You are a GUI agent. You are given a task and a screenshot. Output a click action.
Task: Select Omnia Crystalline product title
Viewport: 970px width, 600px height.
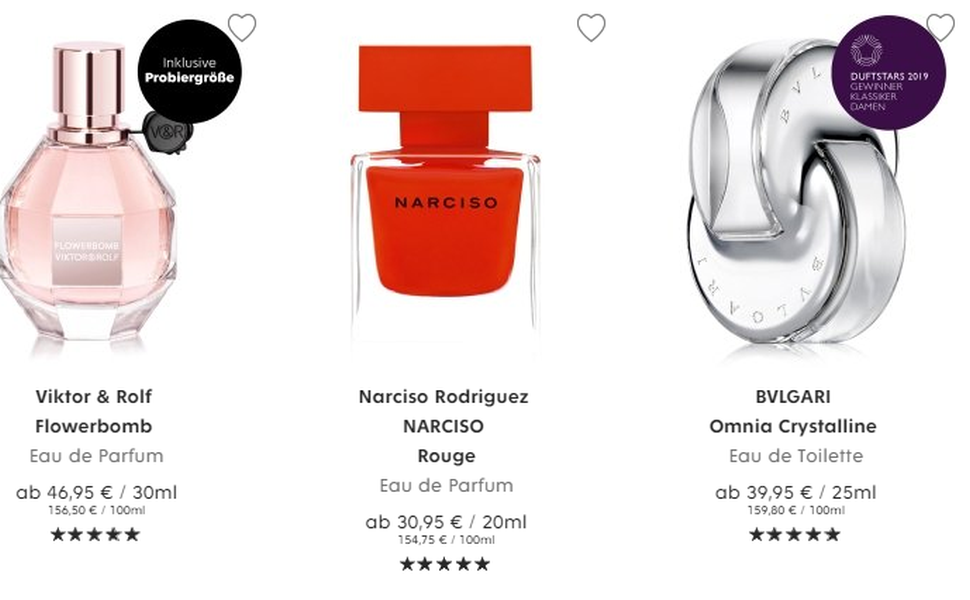(793, 426)
